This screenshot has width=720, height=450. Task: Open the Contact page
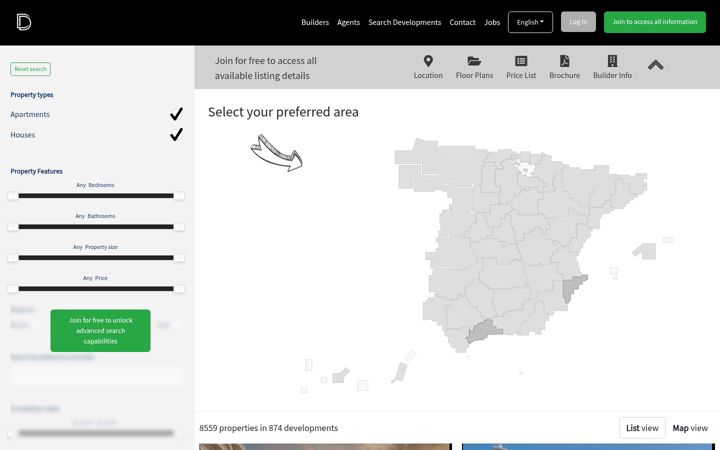point(462,22)
